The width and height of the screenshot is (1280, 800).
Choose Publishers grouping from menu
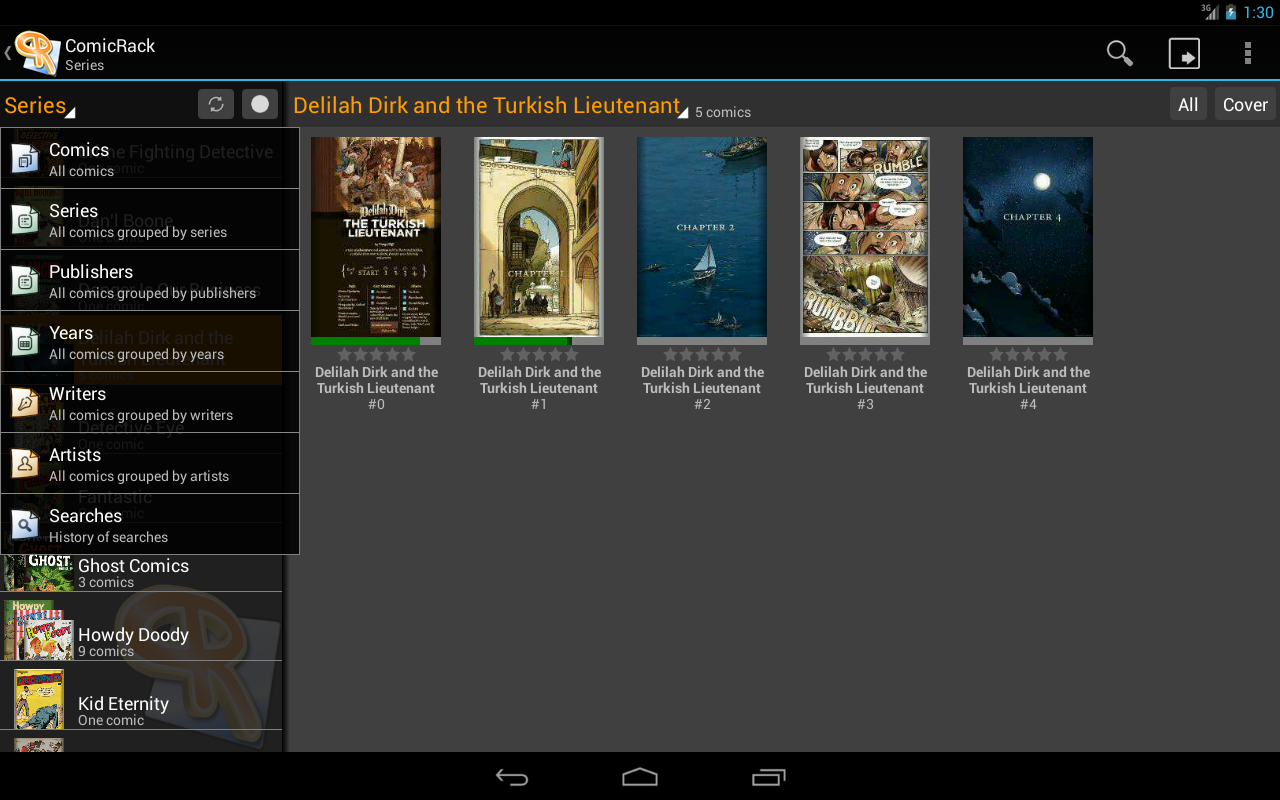click(150, 280)
